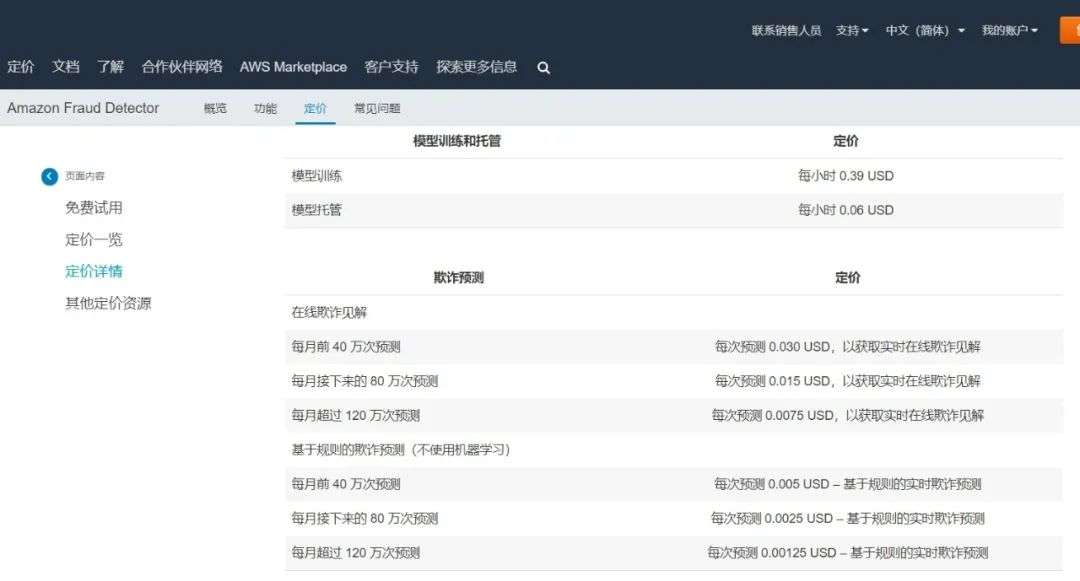Image resolution: width=1080 pixels, height=581 pixels.
Task: Open AWS Marketplace menu item
Action: (293, 67)
